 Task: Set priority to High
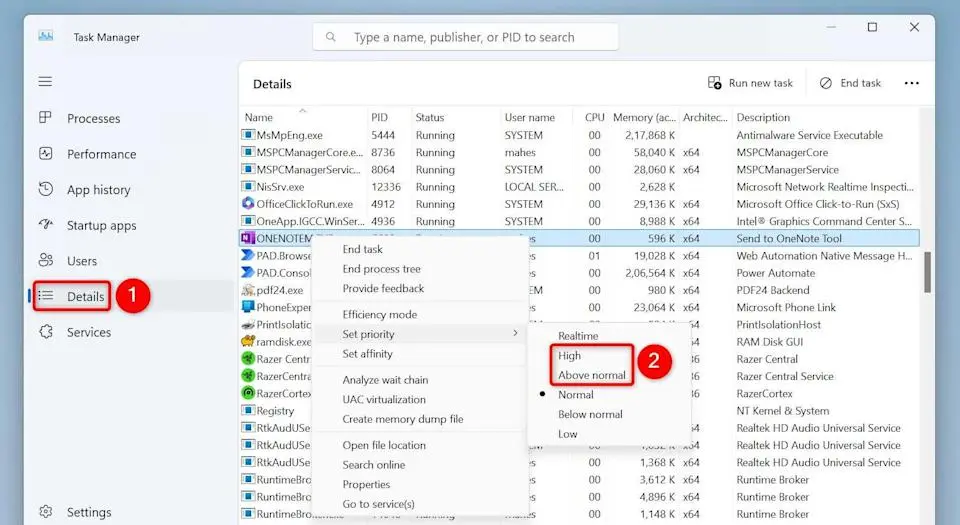[x=569, y=356]
